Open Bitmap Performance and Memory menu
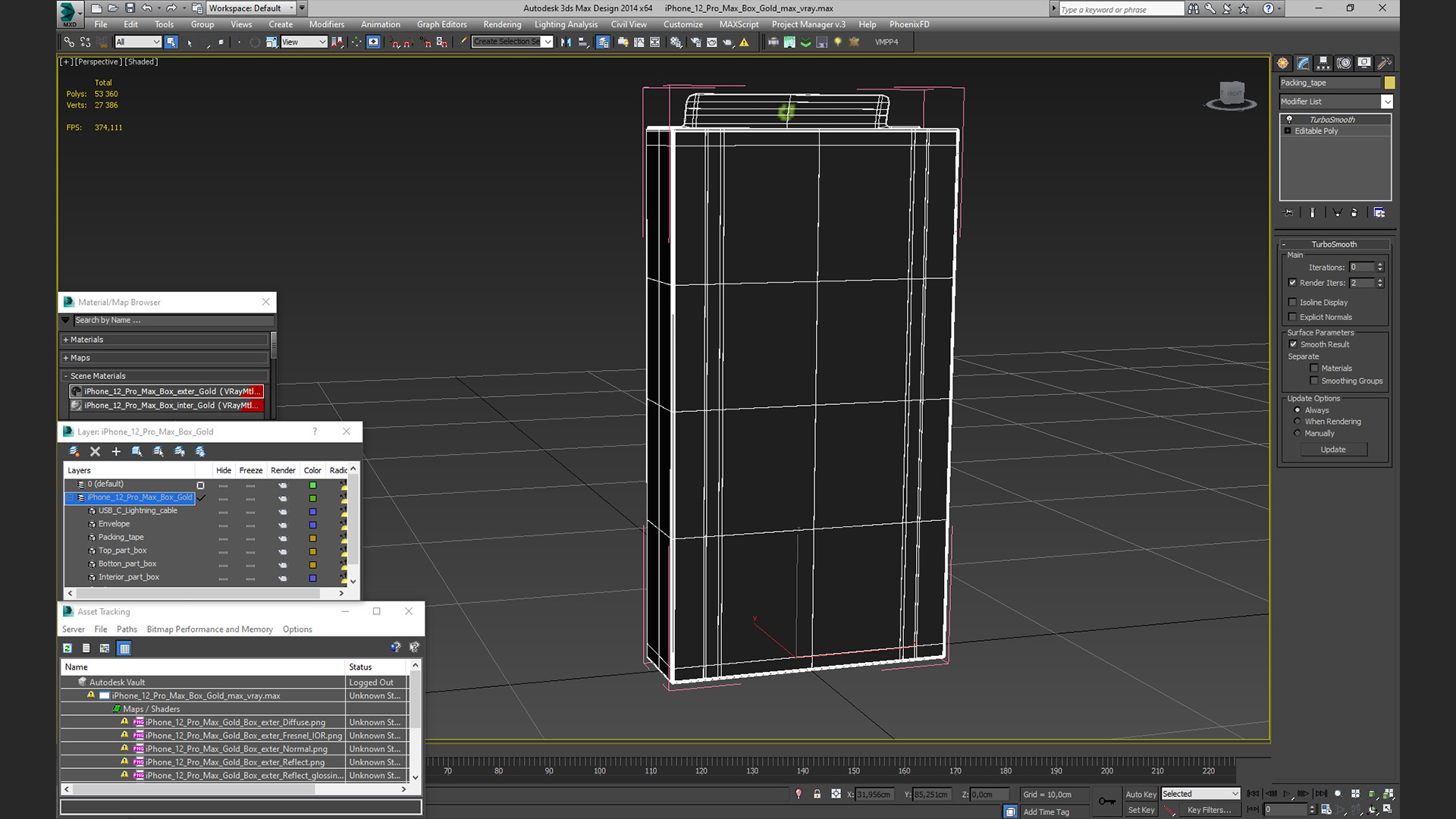The image size is (1456, 819). coord(209,629)
